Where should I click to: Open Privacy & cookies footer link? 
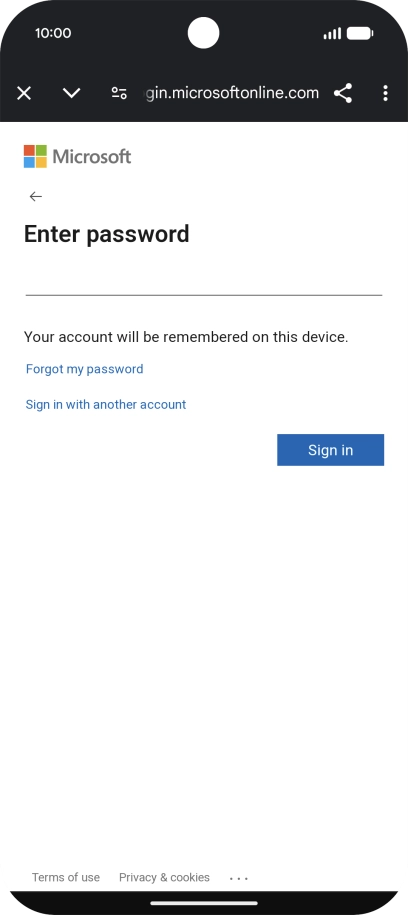click(x=164, y=877)
